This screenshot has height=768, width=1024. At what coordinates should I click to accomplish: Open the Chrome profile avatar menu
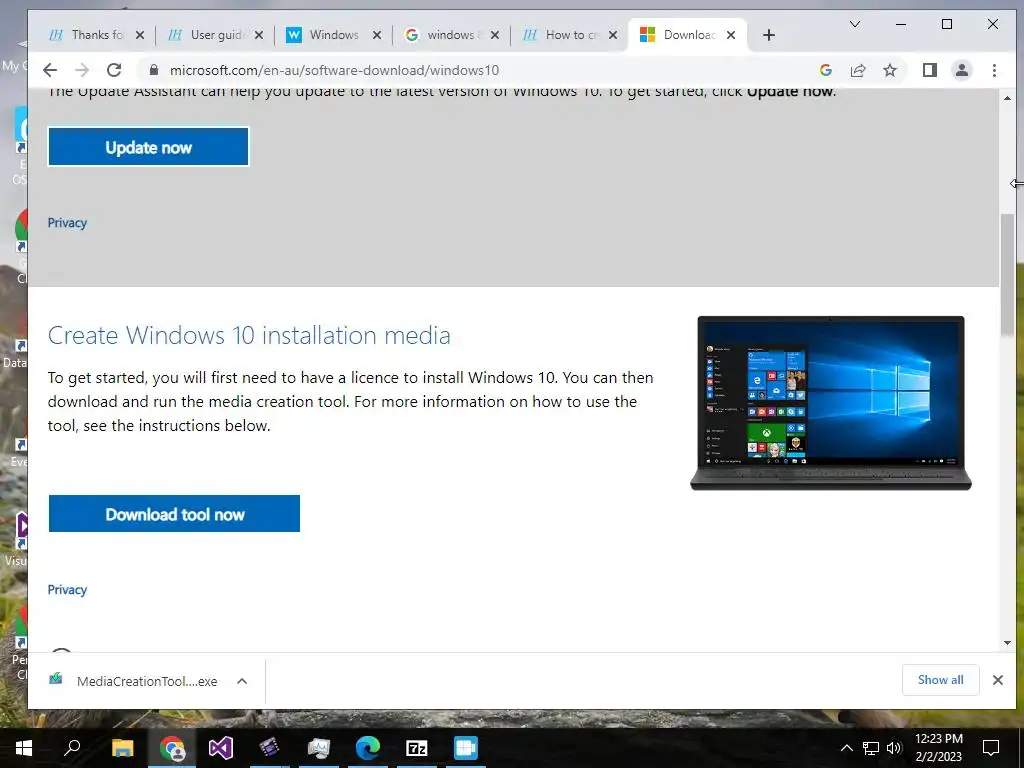[x=962, y=71]
